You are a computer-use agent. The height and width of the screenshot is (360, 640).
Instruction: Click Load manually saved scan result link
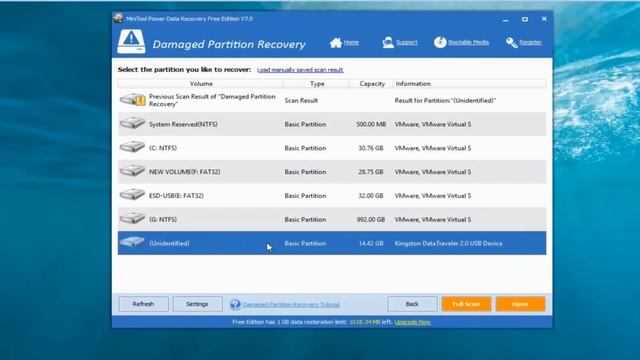pos(300,70)
